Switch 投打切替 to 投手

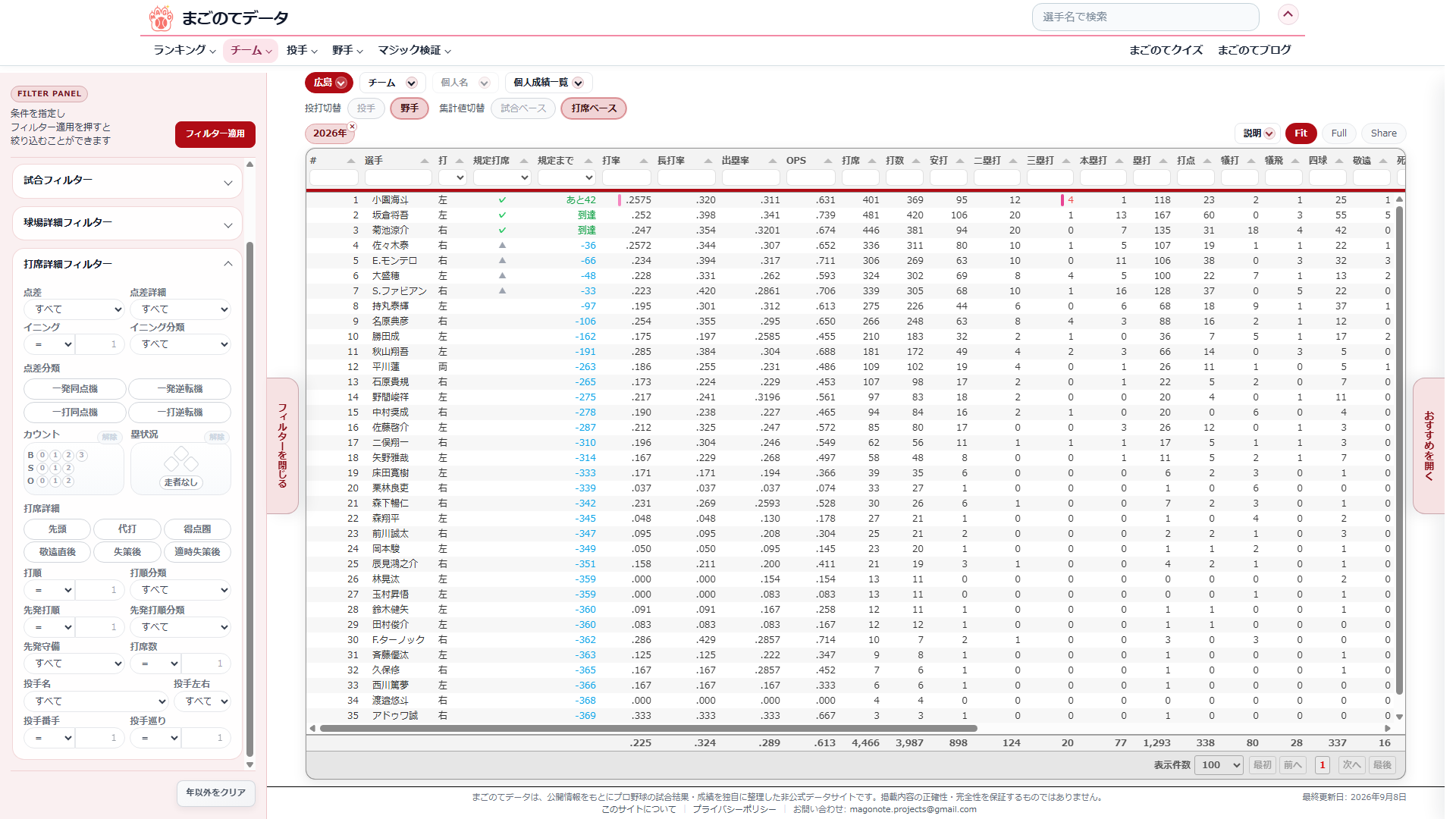(366, 108)
